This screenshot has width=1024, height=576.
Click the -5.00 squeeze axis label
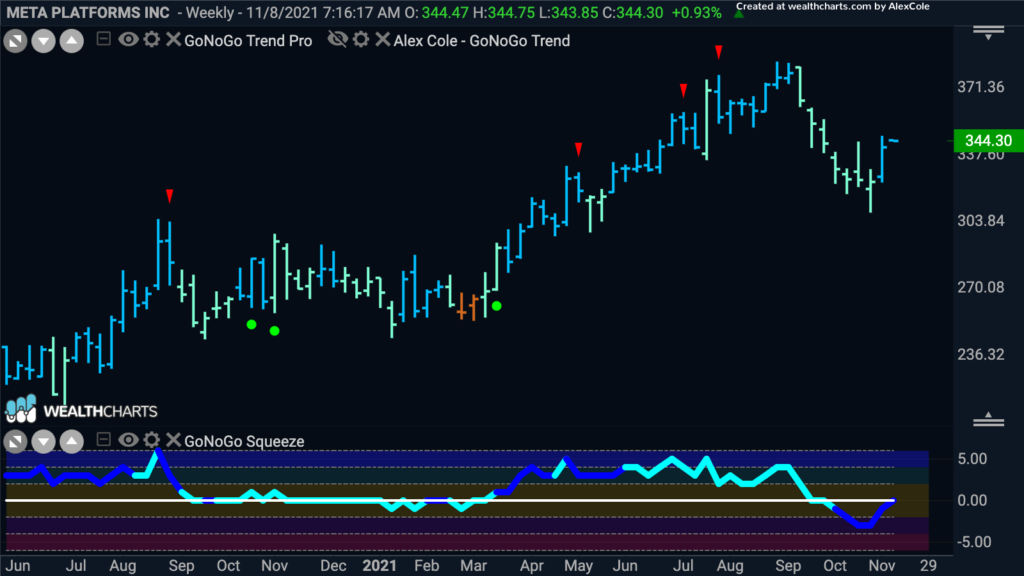pyautogui.click(x=972, y=542)
